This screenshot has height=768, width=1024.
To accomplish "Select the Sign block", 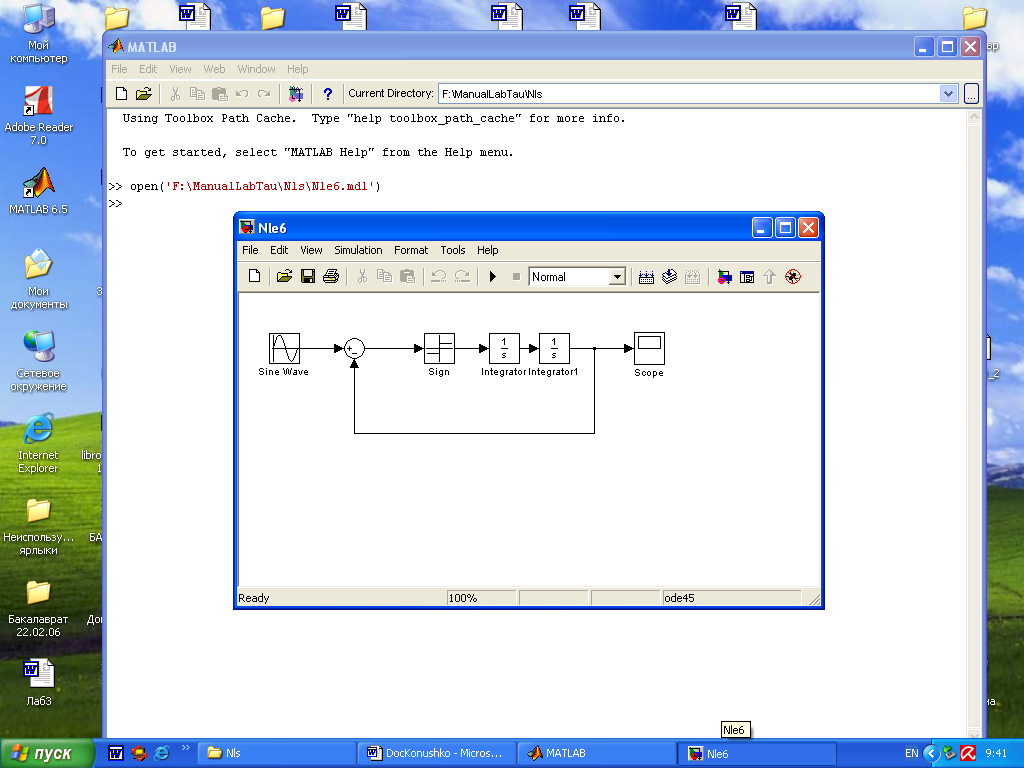I will (440, 348).
